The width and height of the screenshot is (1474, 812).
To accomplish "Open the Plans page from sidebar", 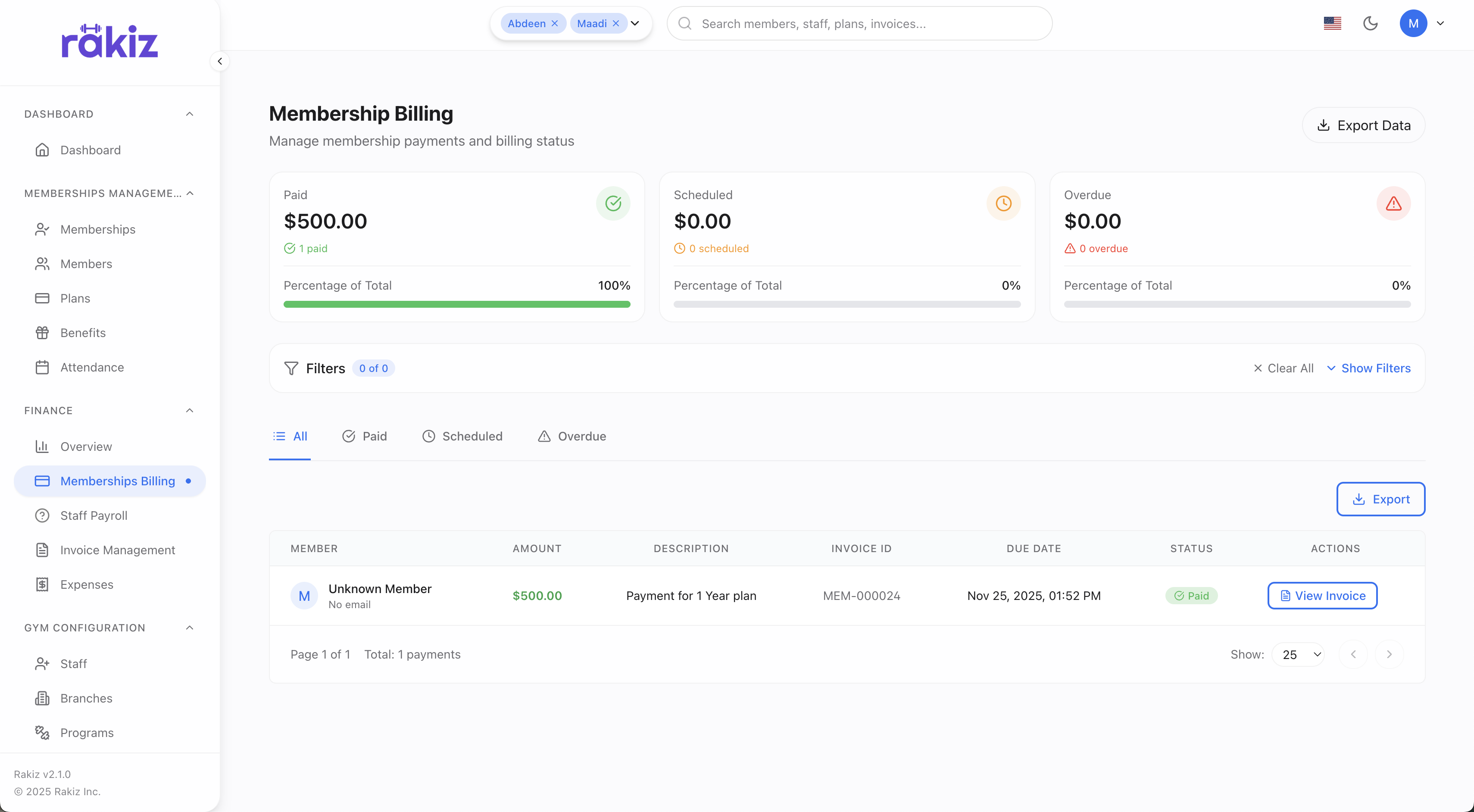I will click(x=75, y=298).
